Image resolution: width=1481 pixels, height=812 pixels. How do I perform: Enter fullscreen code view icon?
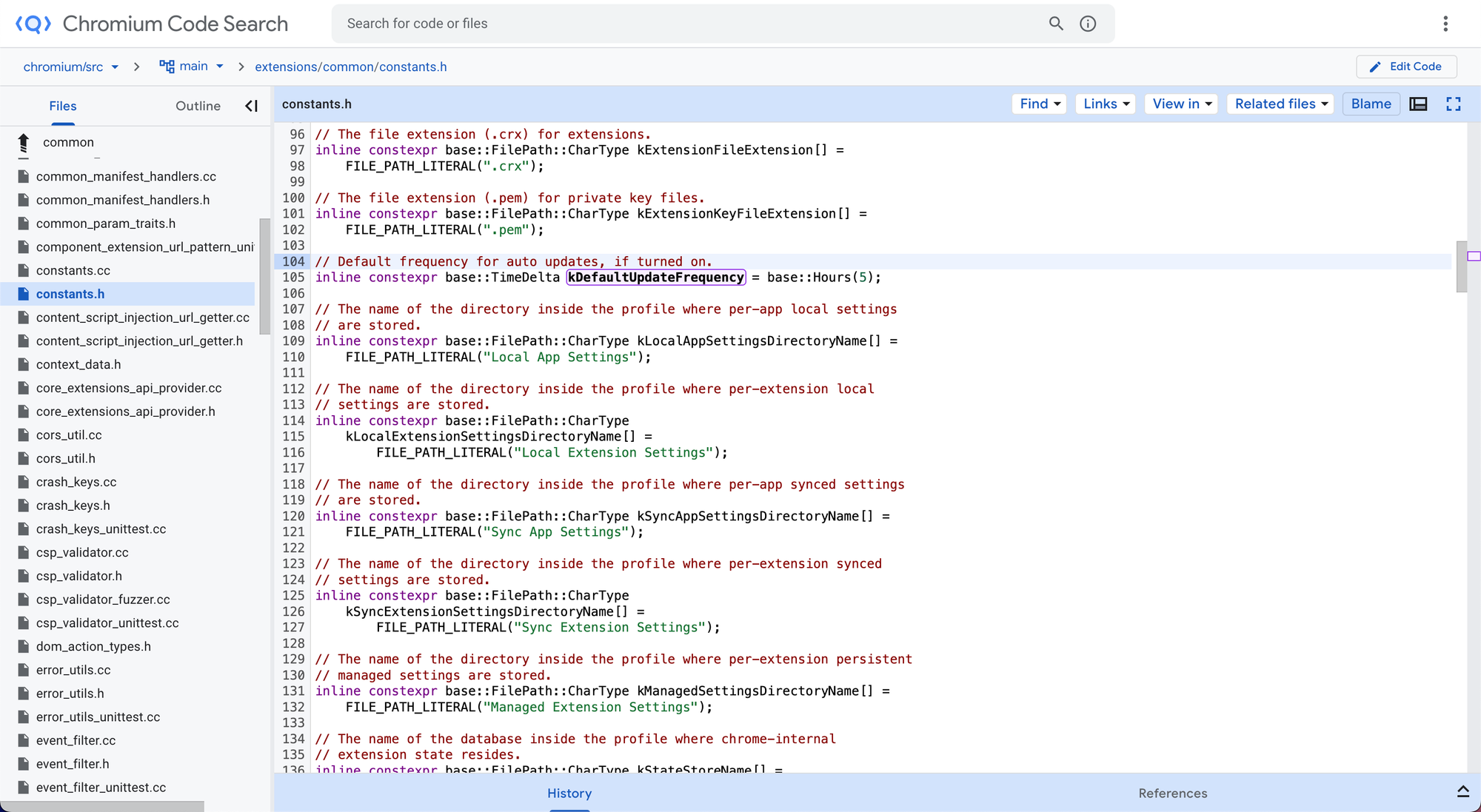click(1454, 104)
